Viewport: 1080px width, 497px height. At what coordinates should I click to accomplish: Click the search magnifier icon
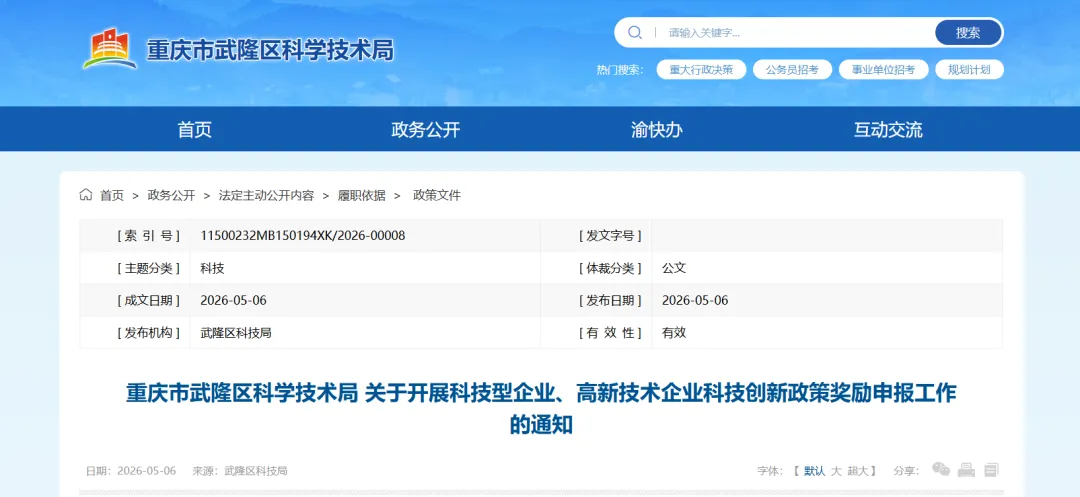click(634, 32)
